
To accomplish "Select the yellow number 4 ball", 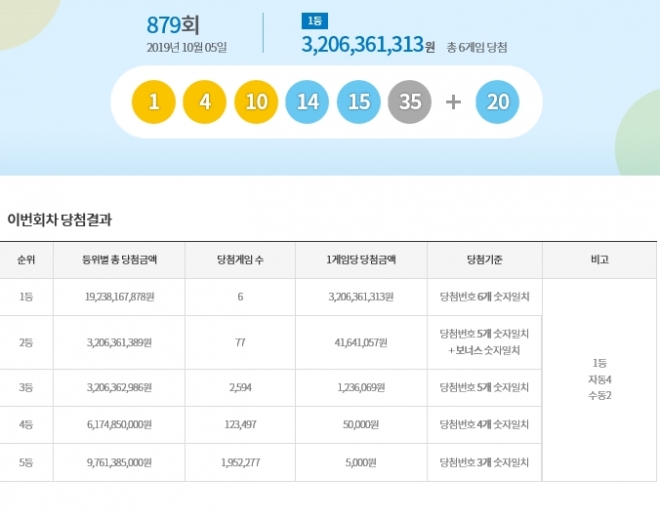I will pyautogui.click(x=204, y=103).
